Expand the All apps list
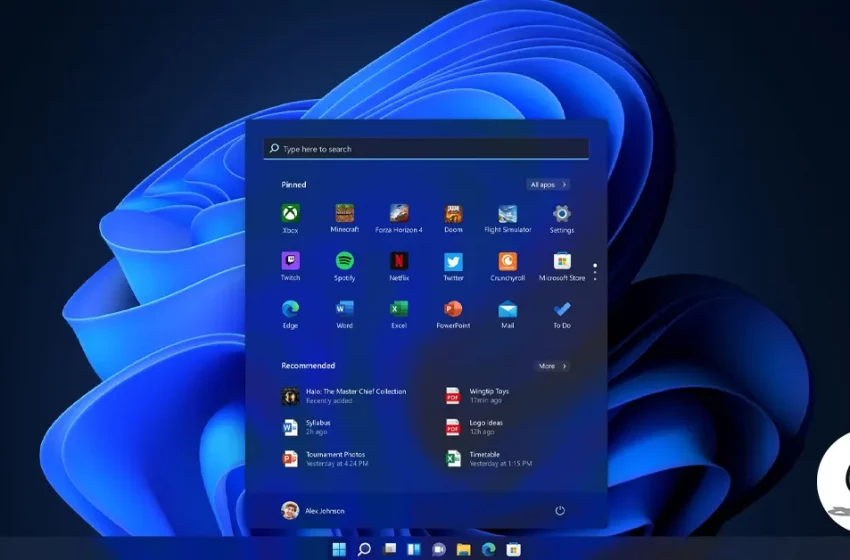This screenshot has height=560, width=850. click(x=548, y=185)
